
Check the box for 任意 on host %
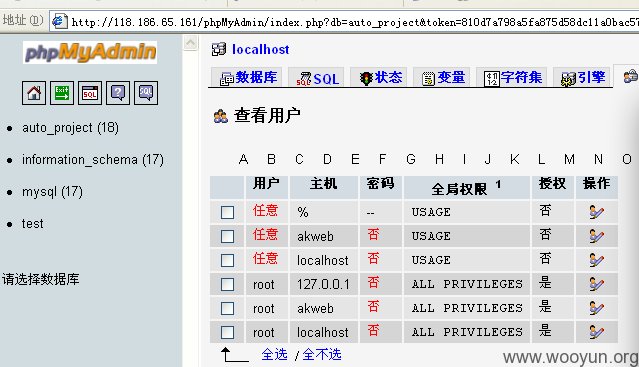click(227, 212)
